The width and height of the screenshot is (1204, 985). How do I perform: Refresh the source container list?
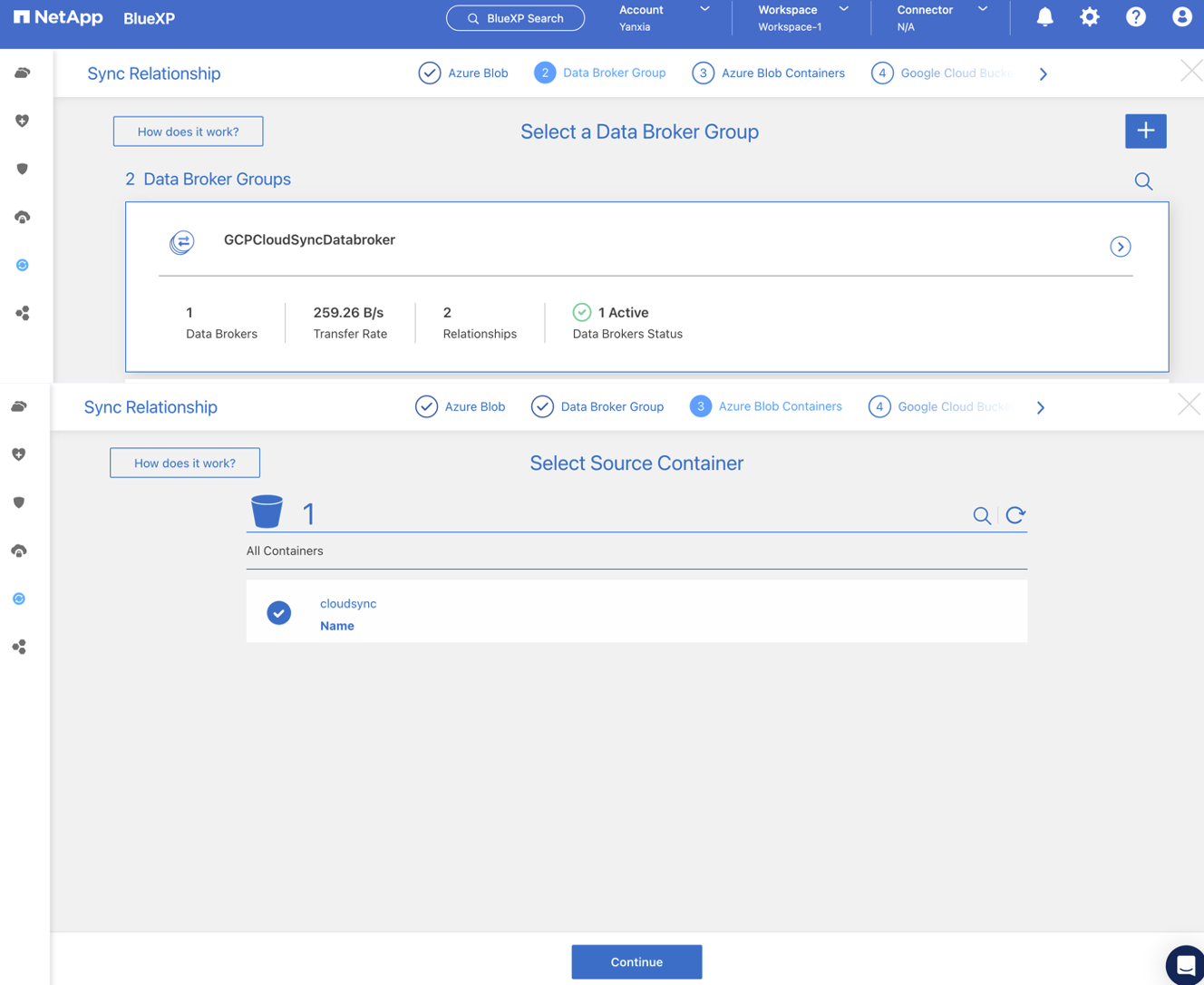1015,515
